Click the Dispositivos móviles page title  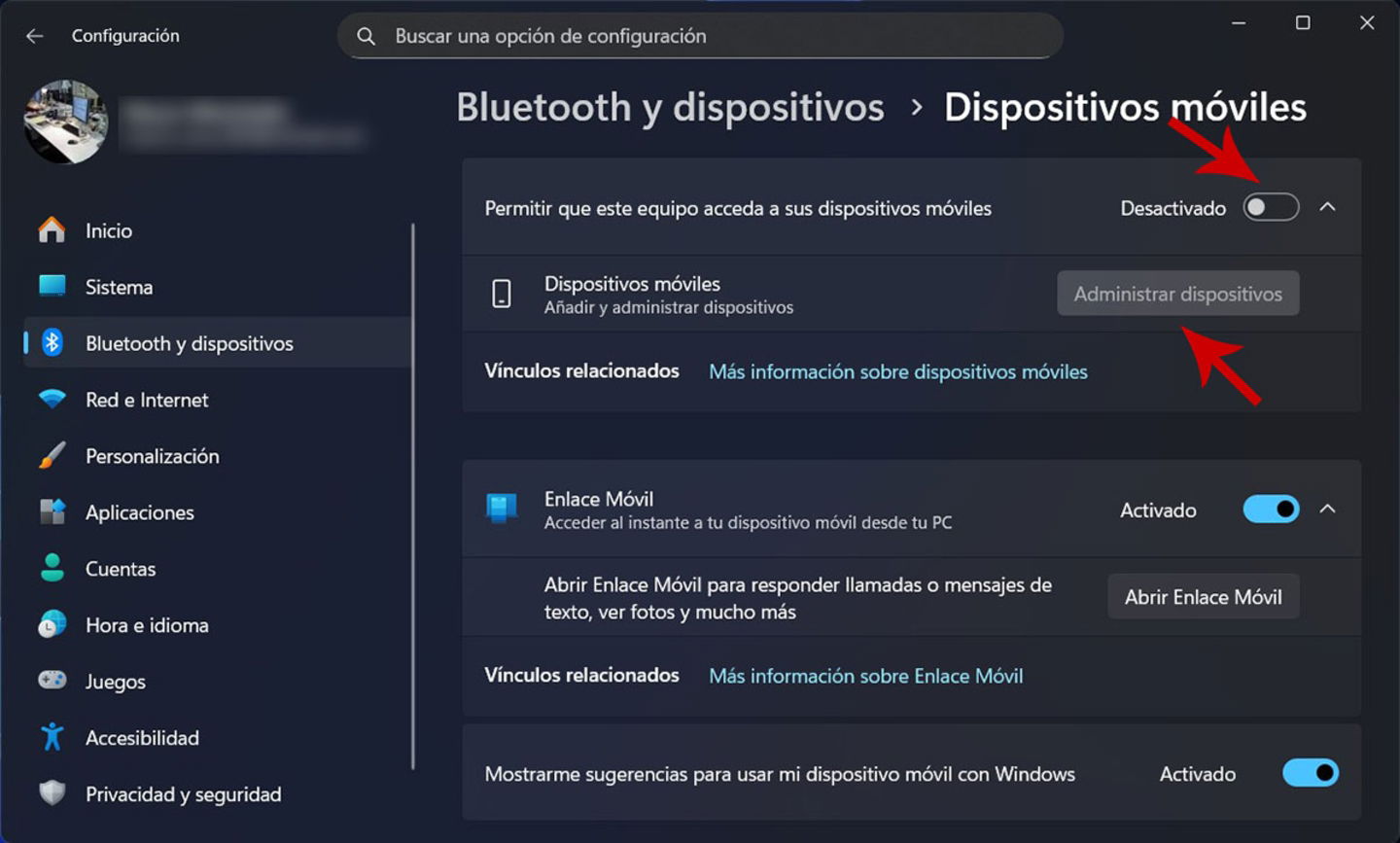coord(1125,107)
